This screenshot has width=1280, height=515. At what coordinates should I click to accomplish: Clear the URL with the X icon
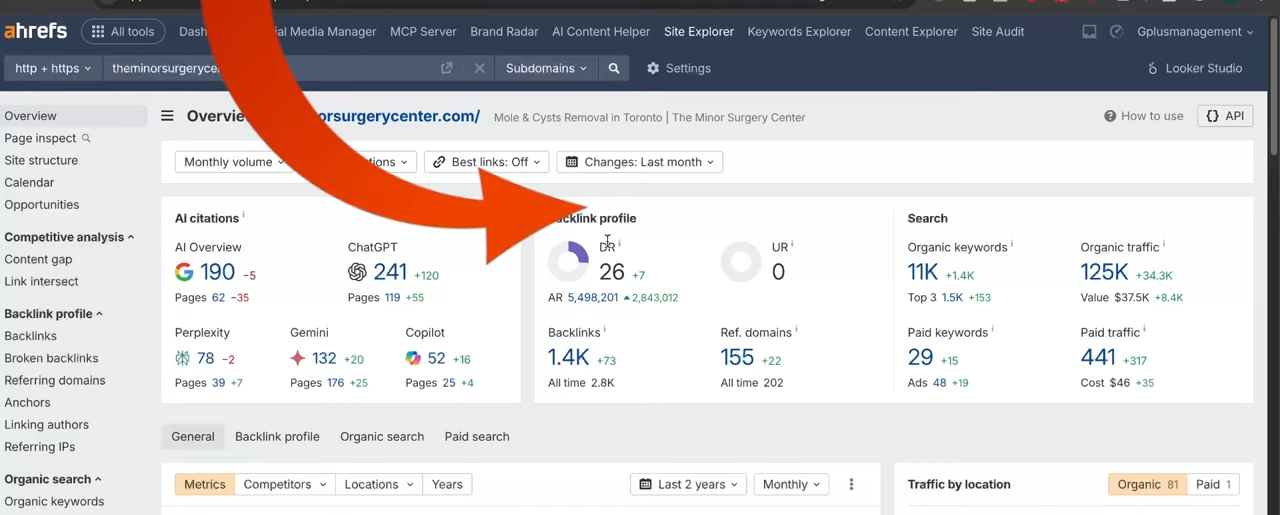[479, 68]
